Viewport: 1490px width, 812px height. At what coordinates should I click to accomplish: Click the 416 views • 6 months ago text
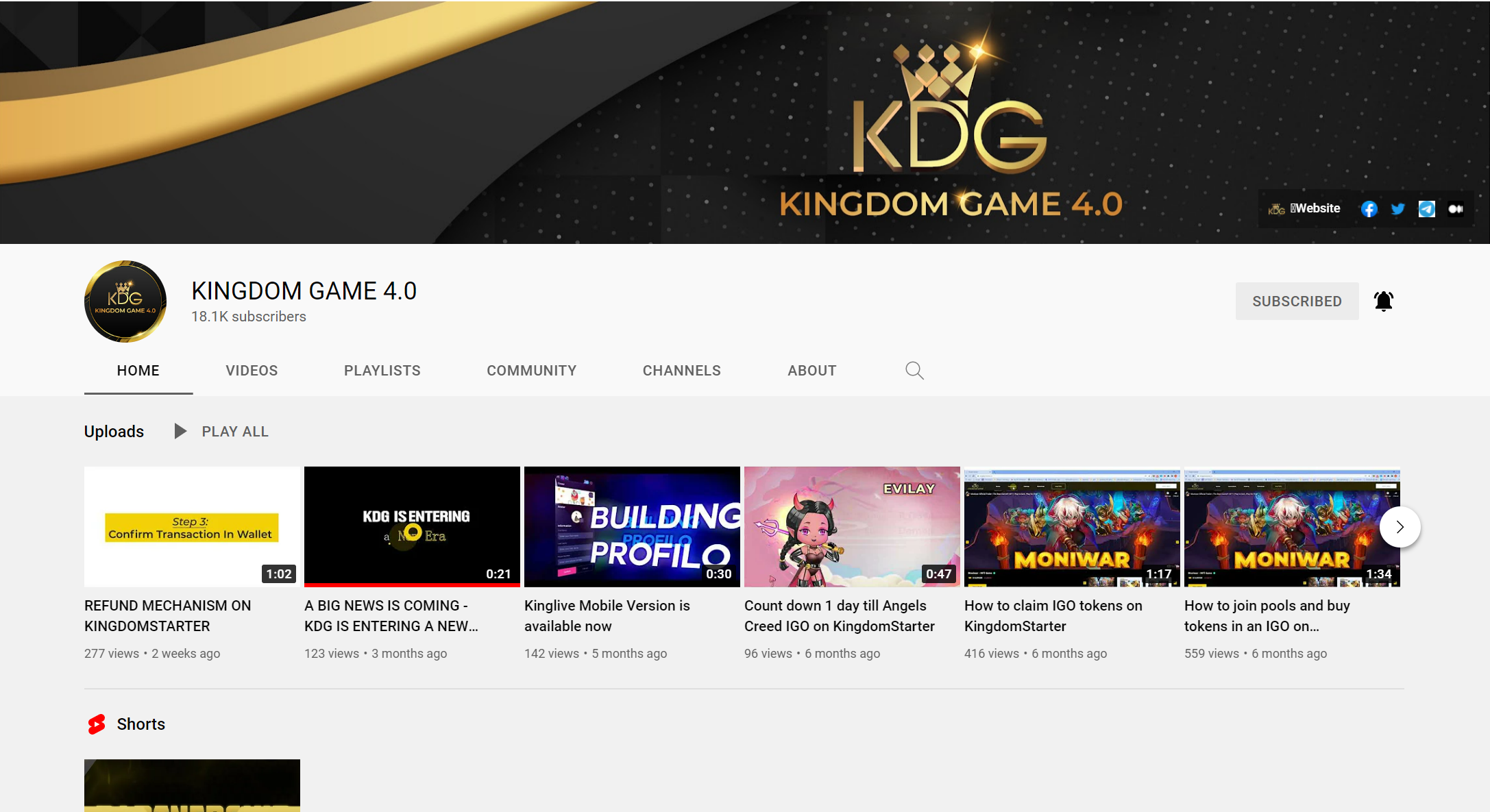tap(1036, 654)
